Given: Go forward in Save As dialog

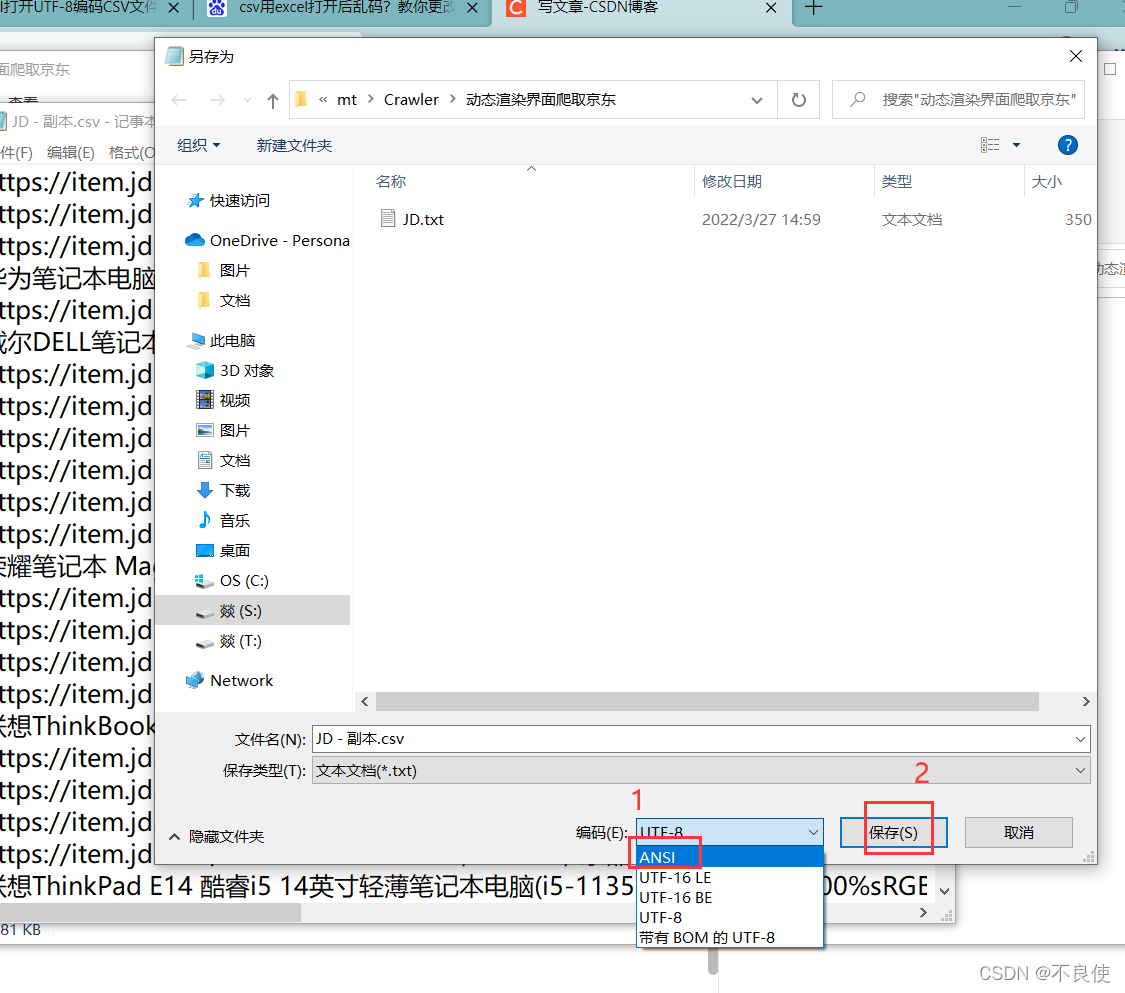Looking at the screenshot, I should click(x=217, y=100).
